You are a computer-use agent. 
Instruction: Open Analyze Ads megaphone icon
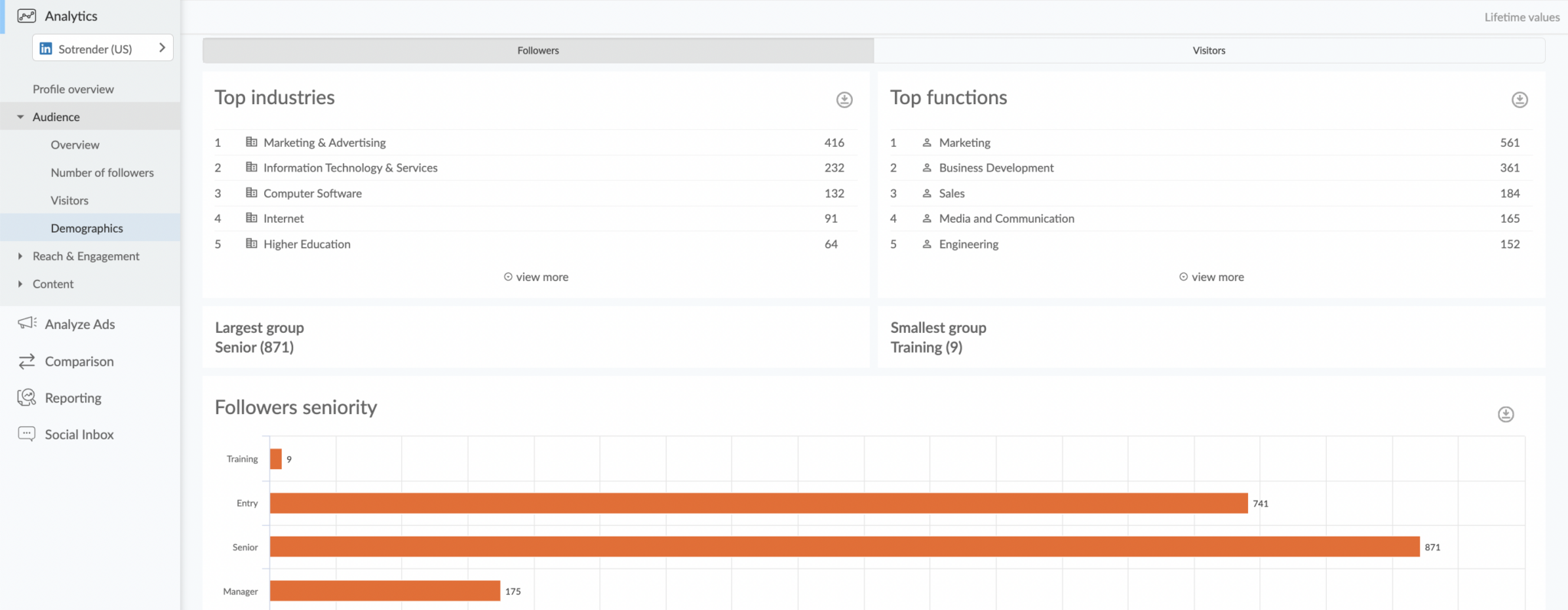pyautogui.click(x=27, y=324)
